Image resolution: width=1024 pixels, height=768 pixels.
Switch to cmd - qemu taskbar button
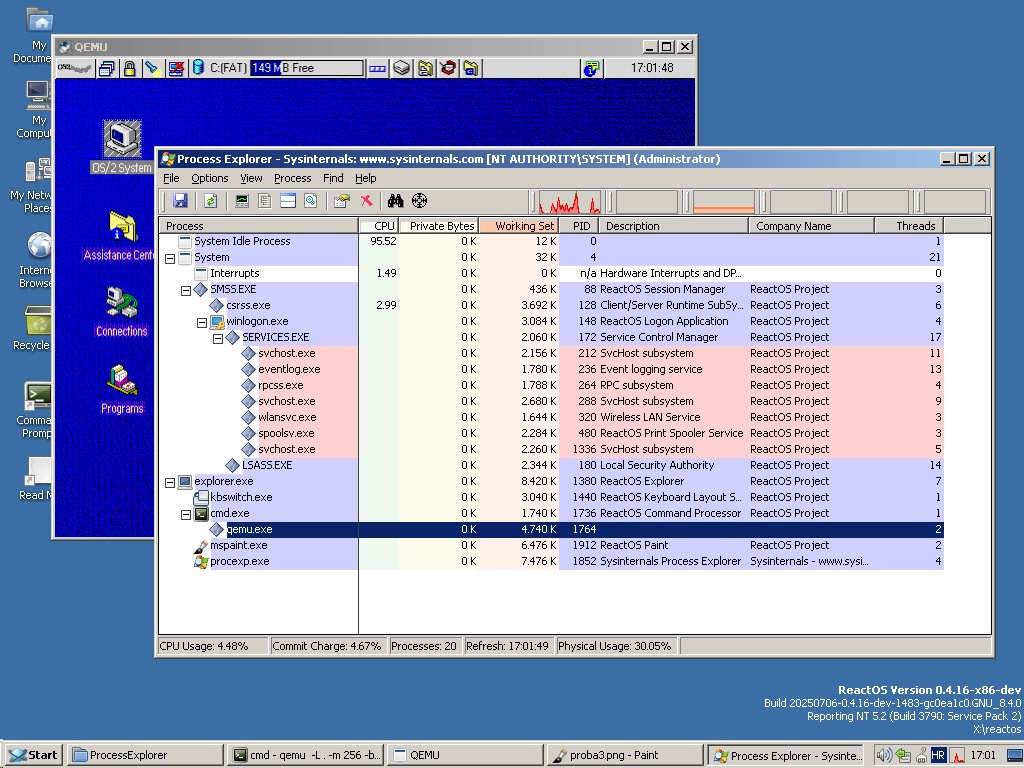tap(307, 755)
